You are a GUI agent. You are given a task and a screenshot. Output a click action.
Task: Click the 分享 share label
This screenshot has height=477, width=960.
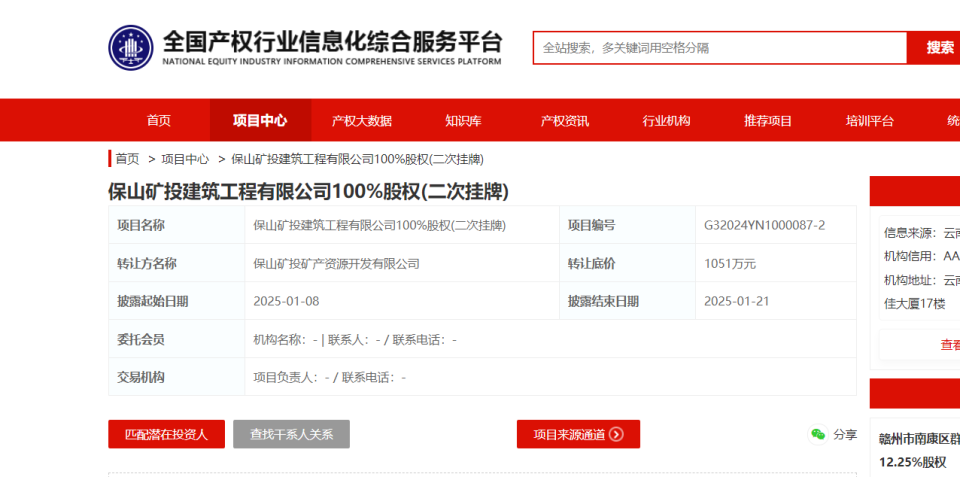click(845, 435)
